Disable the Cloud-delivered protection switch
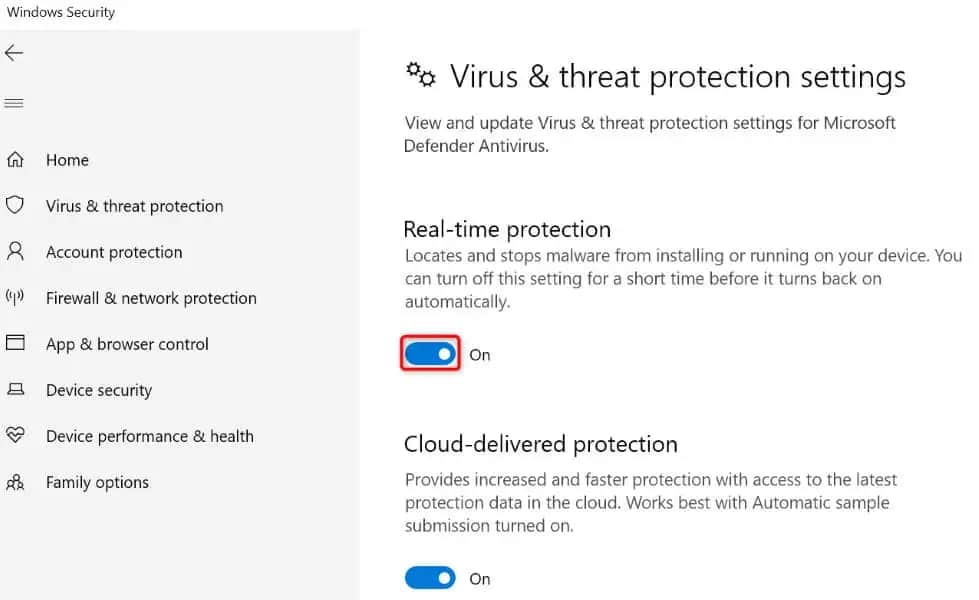 point(430,578)
